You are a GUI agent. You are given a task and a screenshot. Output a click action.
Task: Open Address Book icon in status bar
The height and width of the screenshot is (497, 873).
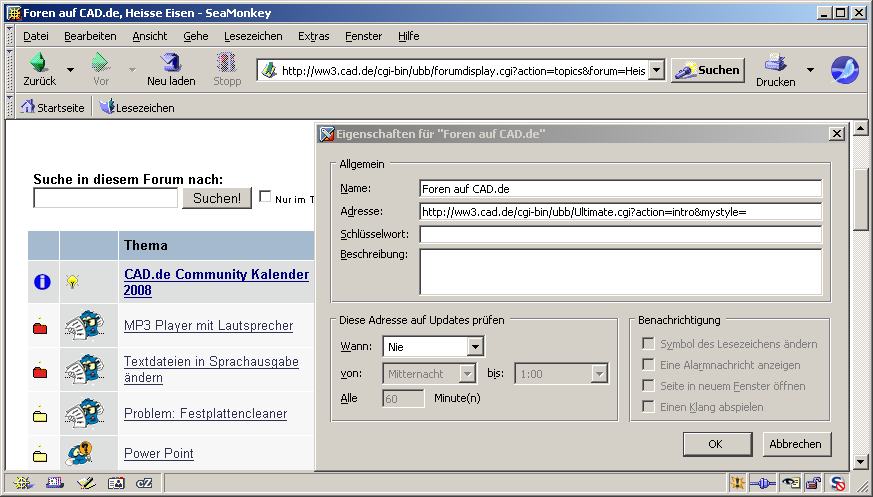tap(116, 483)
